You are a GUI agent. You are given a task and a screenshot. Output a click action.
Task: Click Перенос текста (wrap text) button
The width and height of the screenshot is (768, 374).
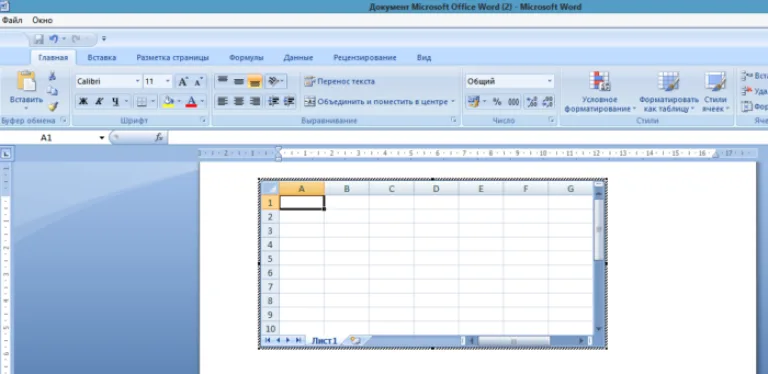339,81
